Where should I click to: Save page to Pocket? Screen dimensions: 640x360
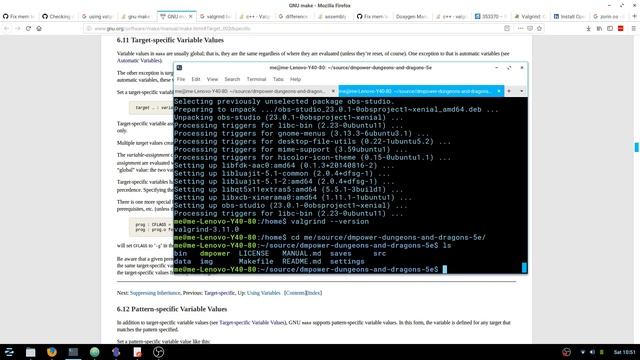pos(530,29)
